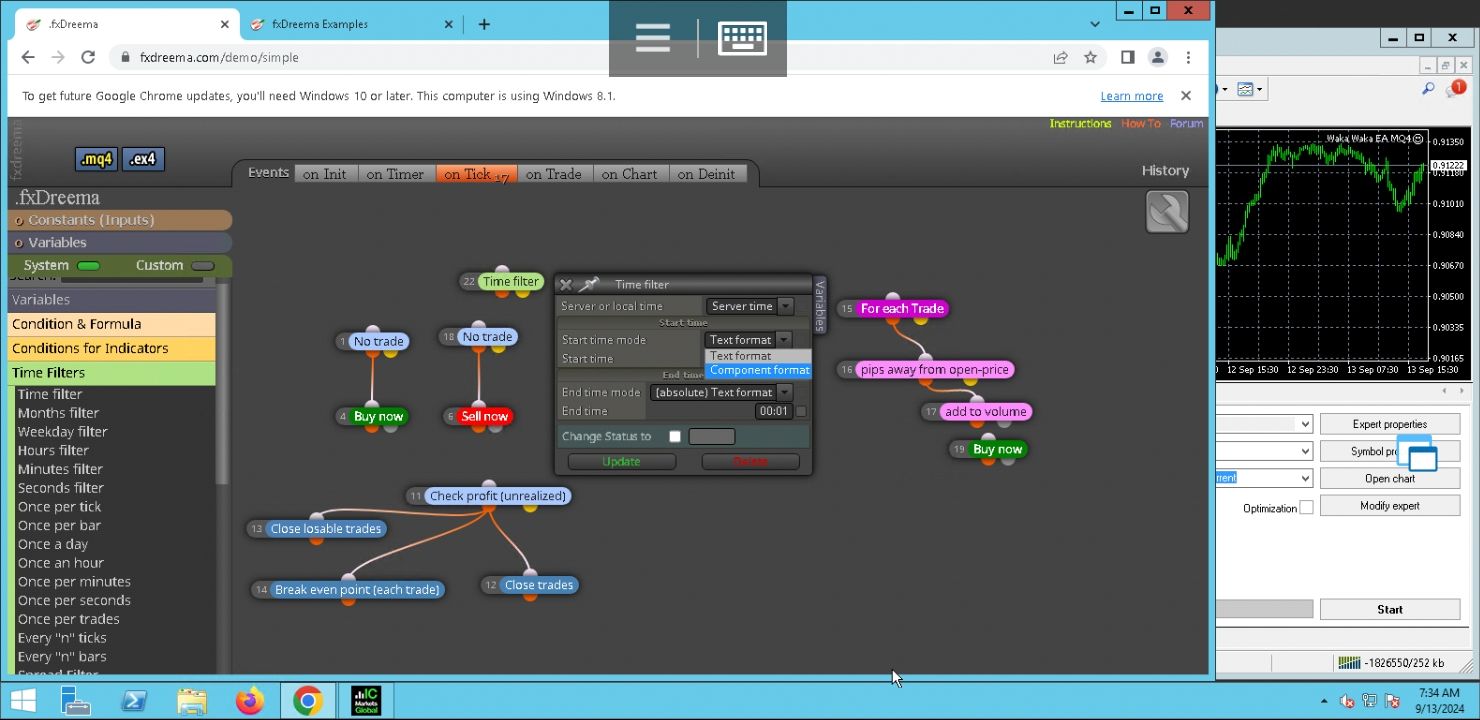
Task: Switch to the on Deinit event tab
Action: pyautogui.click(x=706, y=174)
